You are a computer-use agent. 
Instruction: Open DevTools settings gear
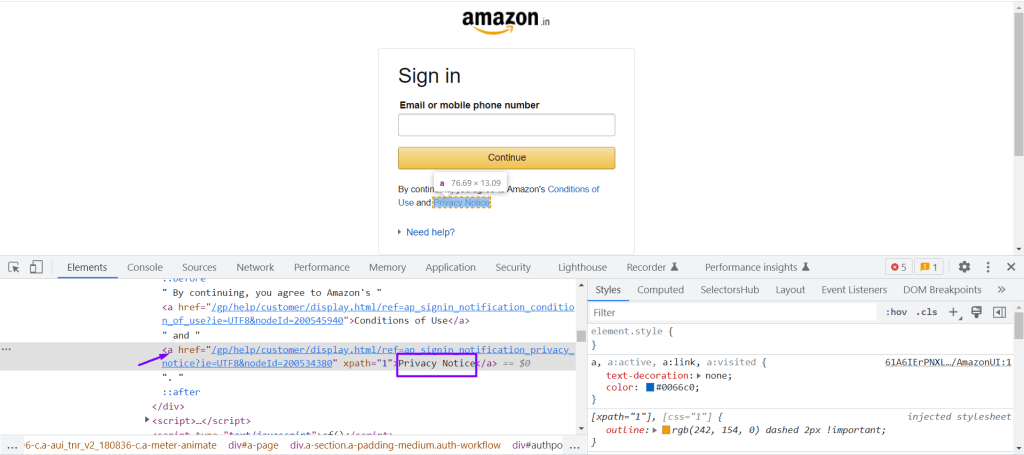[964, 267]
